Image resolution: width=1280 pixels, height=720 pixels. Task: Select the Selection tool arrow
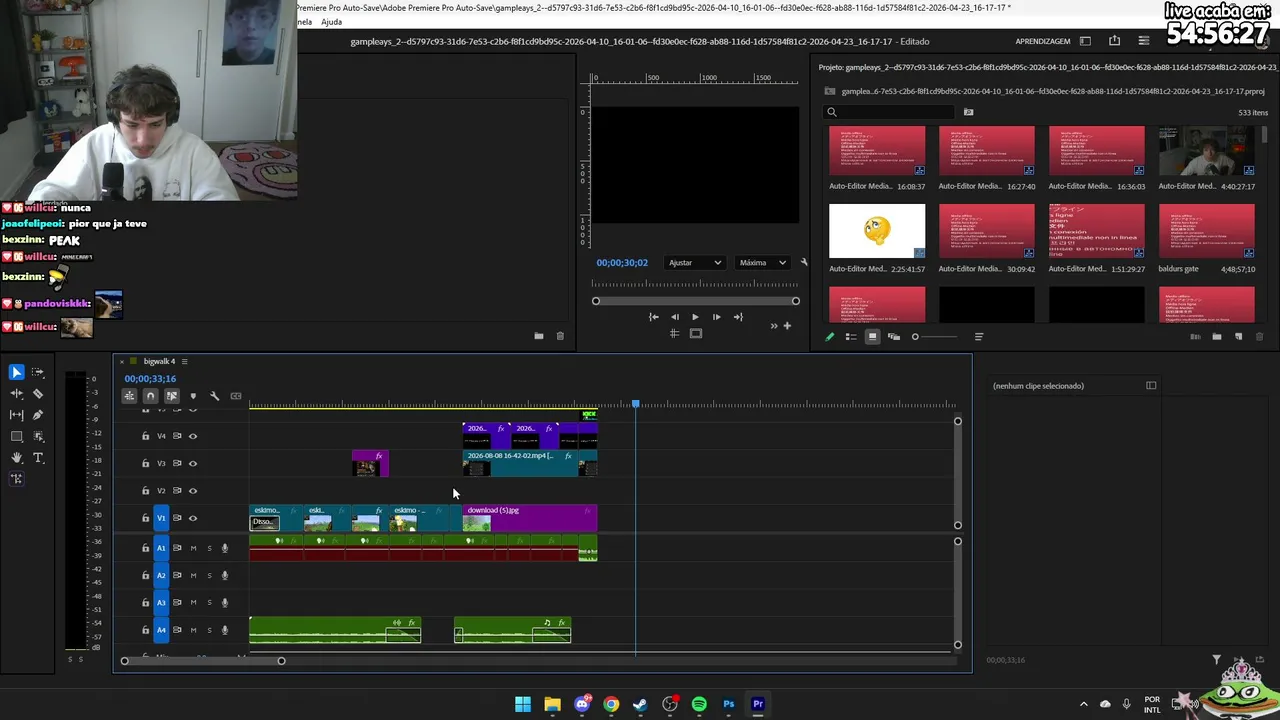[16, 372]
